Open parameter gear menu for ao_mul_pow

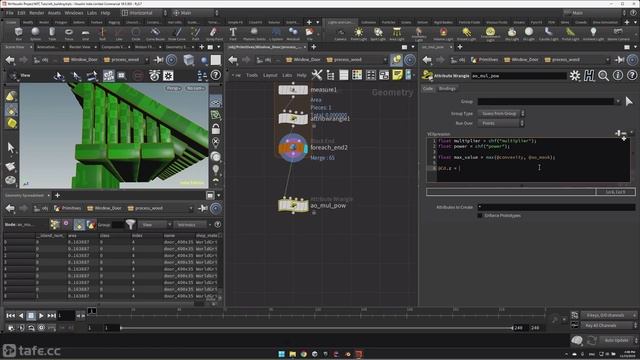[575, 76]
